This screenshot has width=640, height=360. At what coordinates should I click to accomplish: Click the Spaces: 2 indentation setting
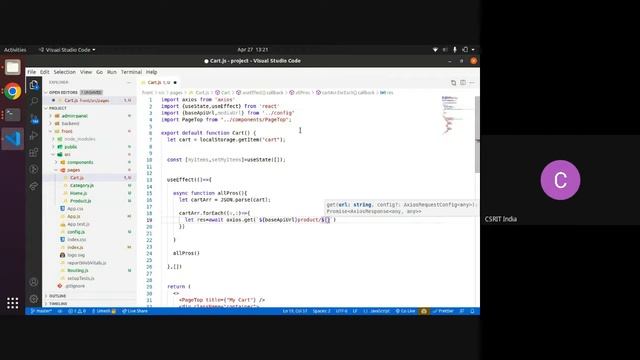pos(322,311)
